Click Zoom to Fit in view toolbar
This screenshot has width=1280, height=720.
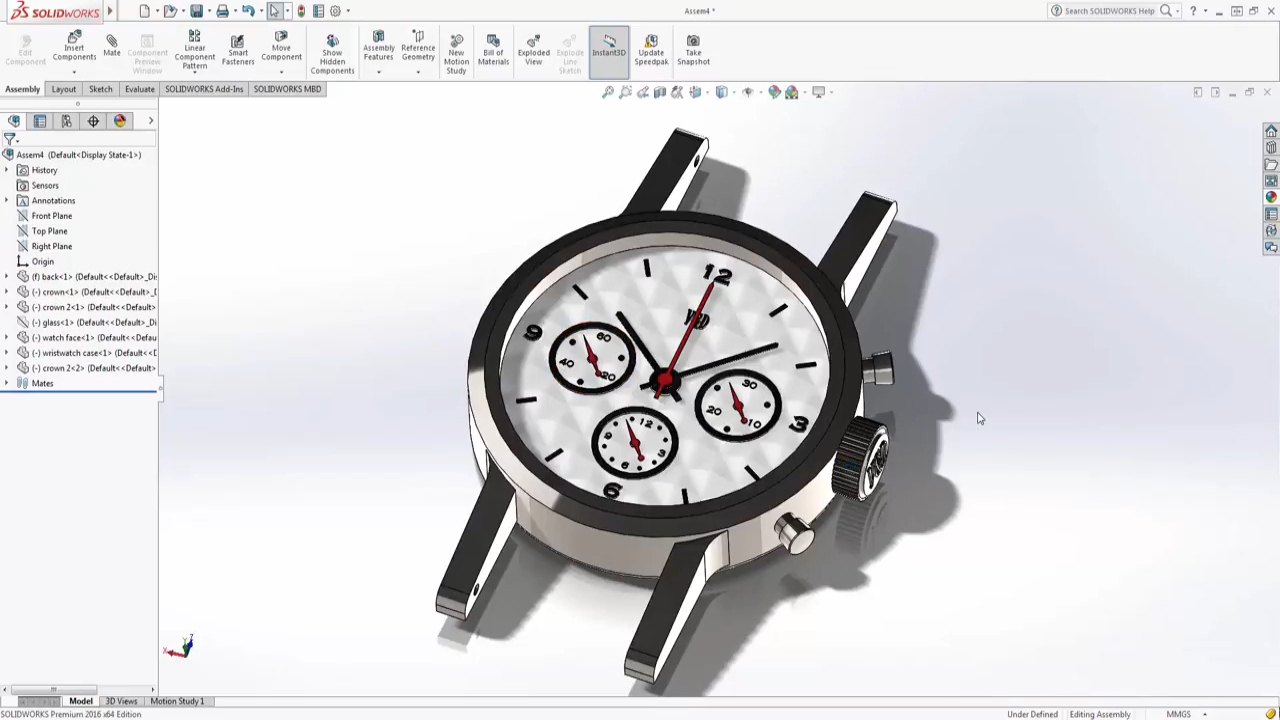pyautogui.click(x=607, y=92)
